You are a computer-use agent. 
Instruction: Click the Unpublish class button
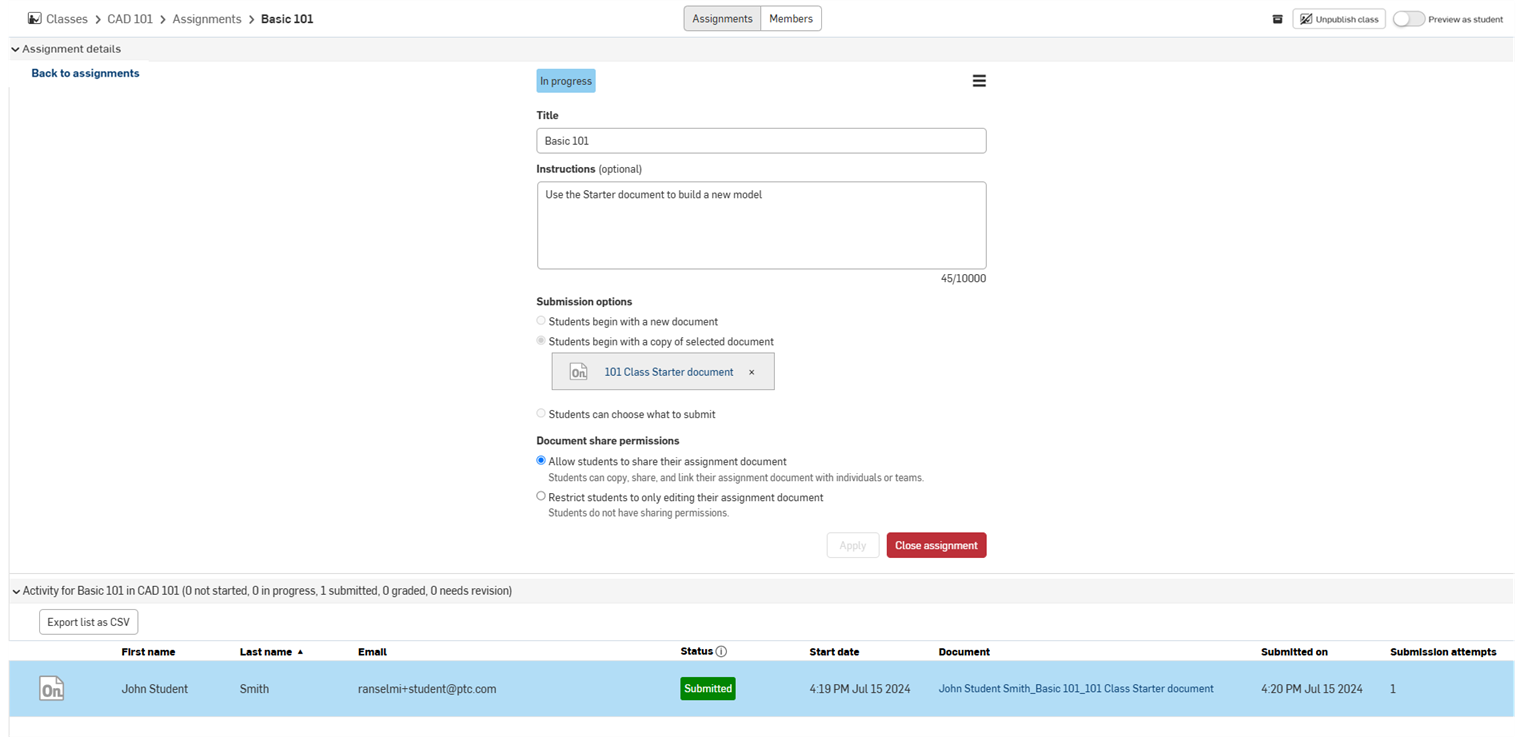[x=1338, y=19]
